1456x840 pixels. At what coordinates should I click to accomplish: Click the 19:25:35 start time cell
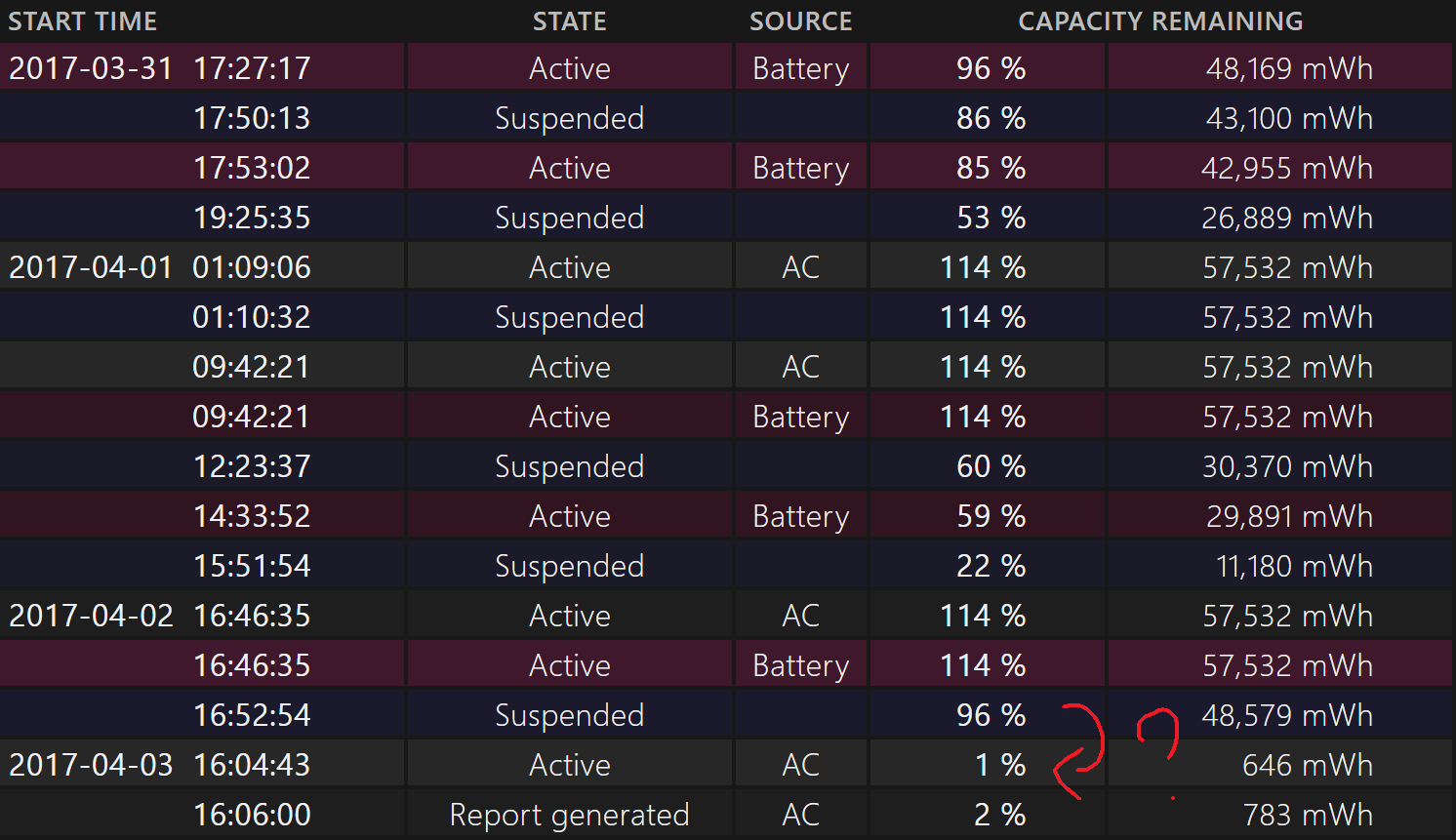pos(252,218)
